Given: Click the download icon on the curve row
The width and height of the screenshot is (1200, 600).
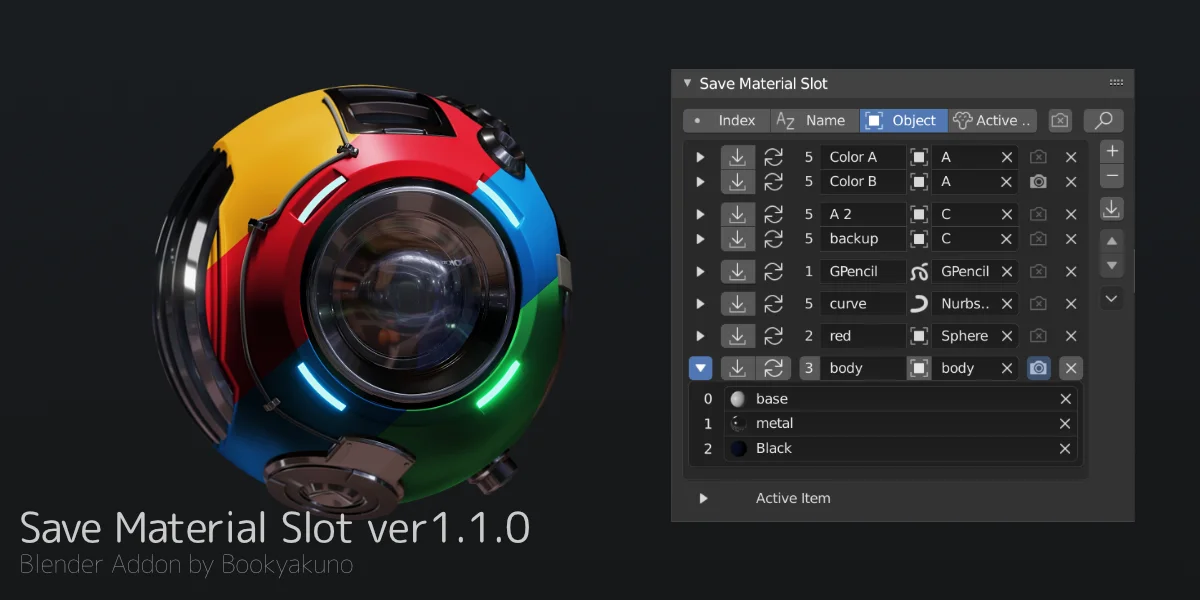Looking at the screenshot, I should (738, 303).
